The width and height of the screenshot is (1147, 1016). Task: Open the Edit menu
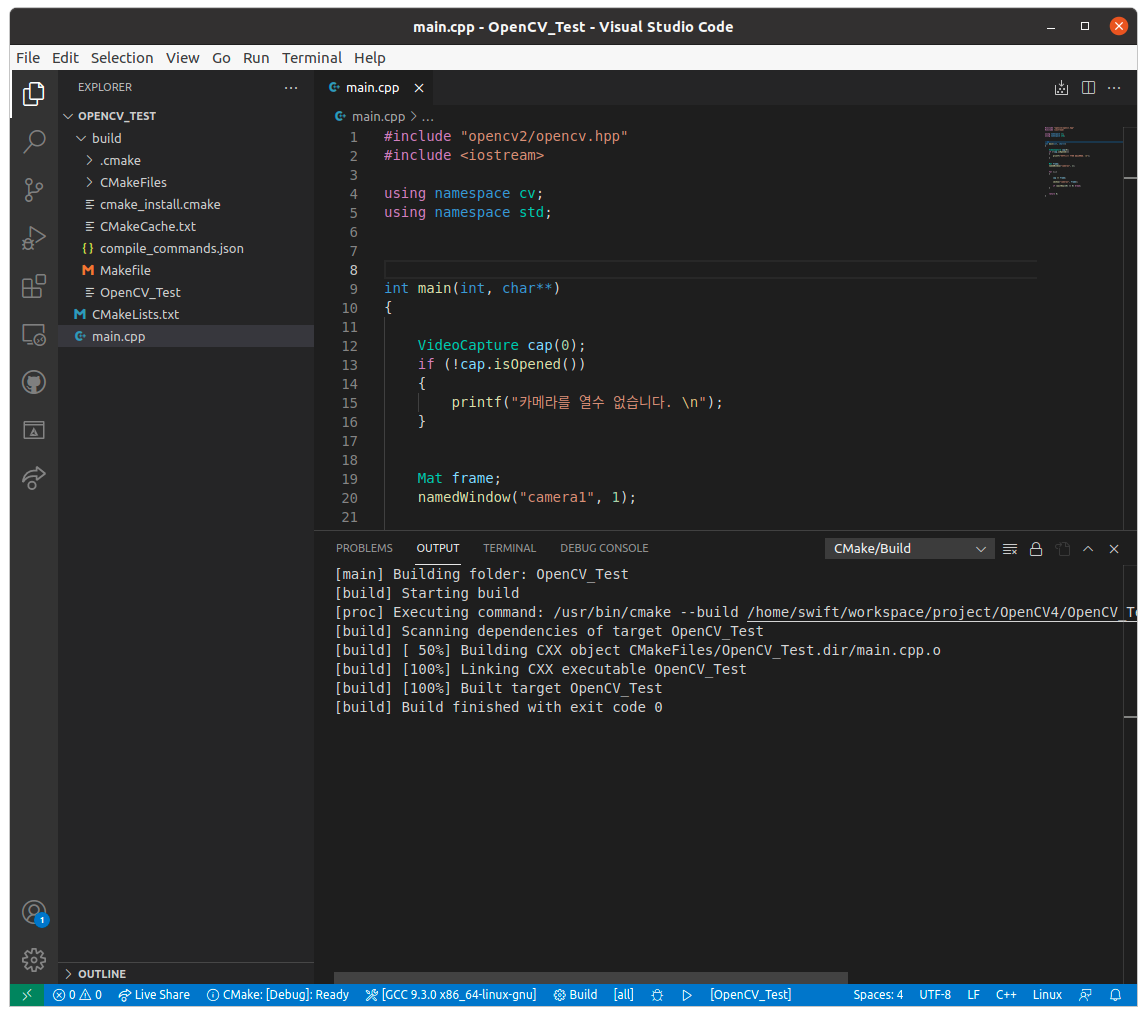coord(65,58)
